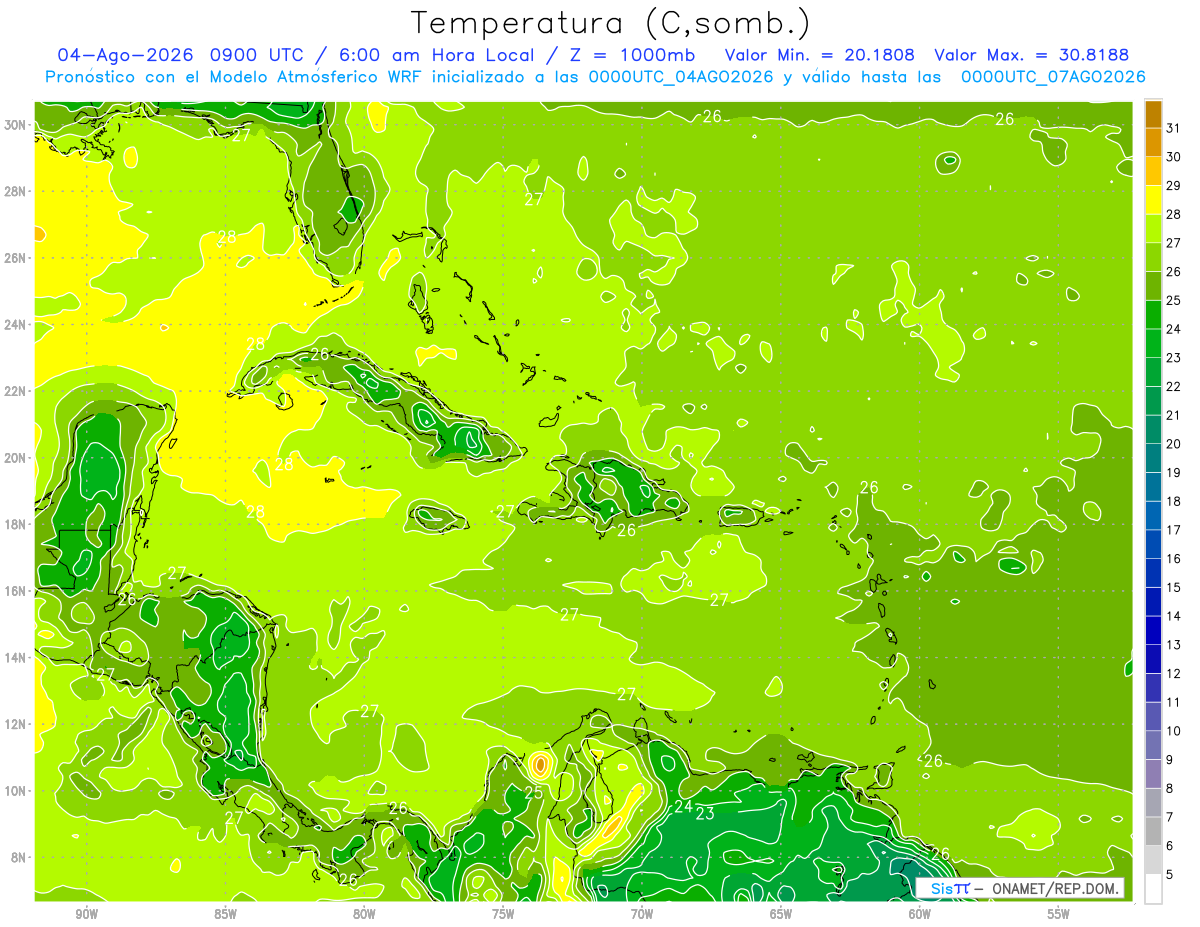Click the legend value 16
1200x927 pixels.
[1173, 558]
